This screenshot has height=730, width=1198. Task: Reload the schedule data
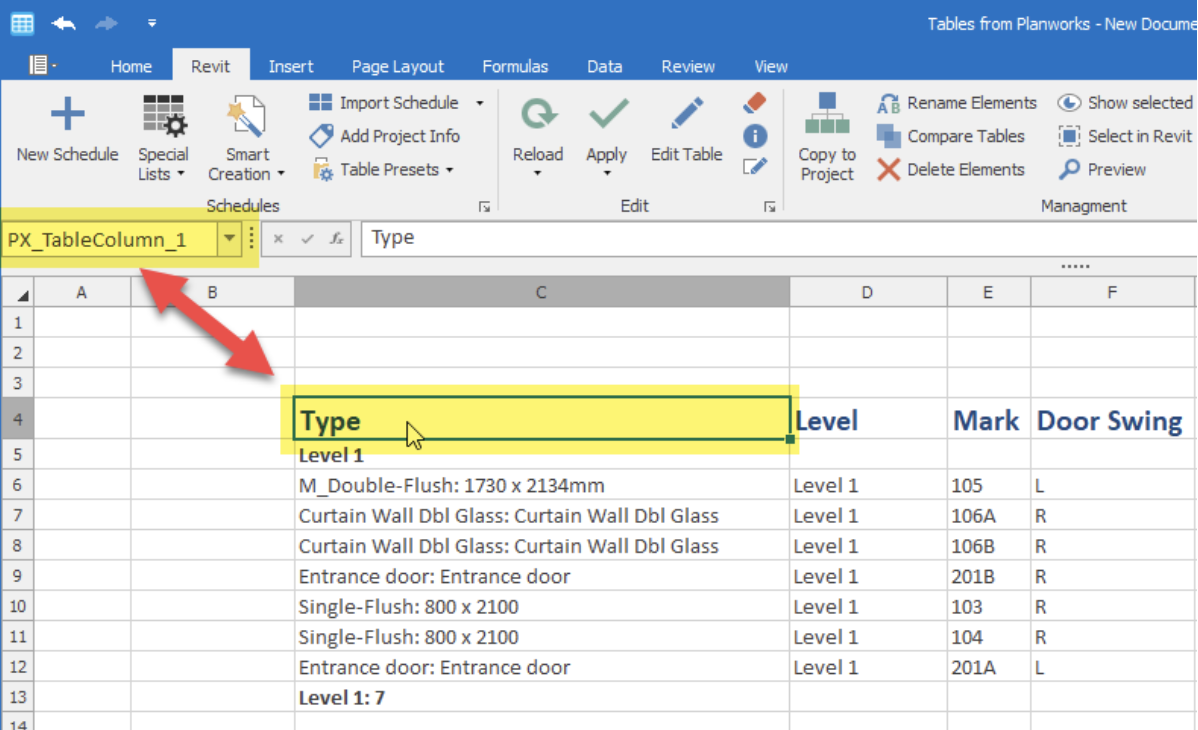(x=538, y=115)
